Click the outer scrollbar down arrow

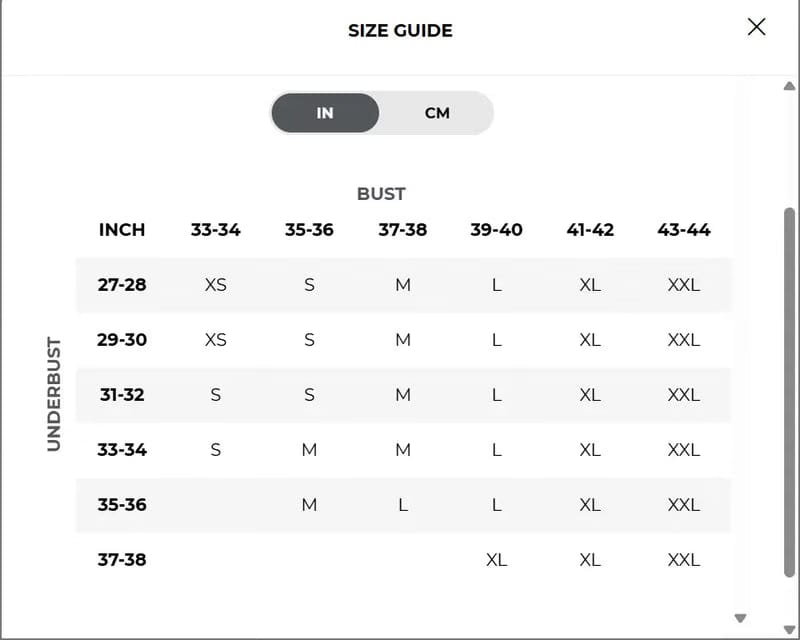click(789, 629)
